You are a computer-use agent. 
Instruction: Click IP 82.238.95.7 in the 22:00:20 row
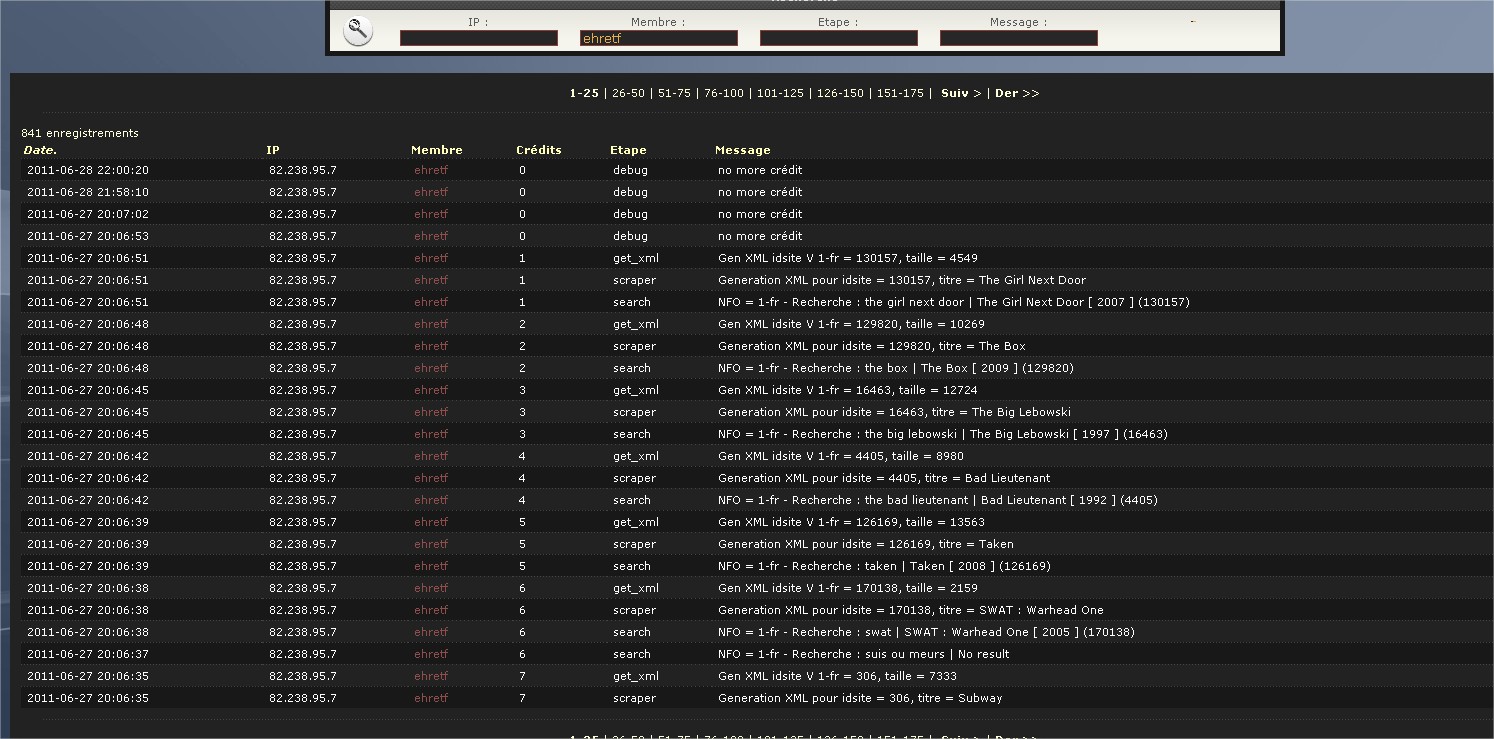[303, 170]
